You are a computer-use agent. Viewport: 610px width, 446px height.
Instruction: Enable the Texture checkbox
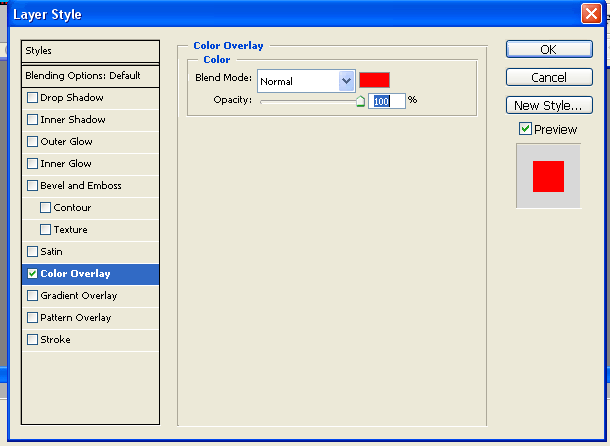[46, 230]
